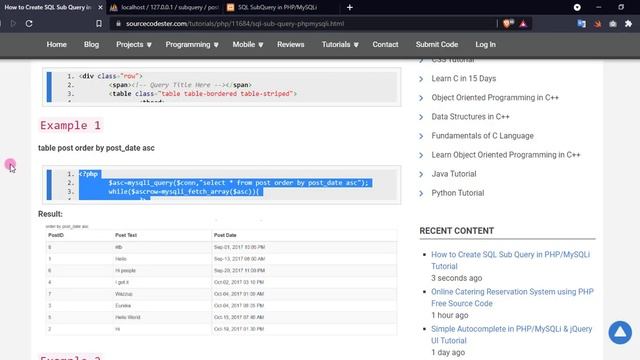Screen dimensions: 640x360
Task: Open the Blog menu item
Action: 91,44
